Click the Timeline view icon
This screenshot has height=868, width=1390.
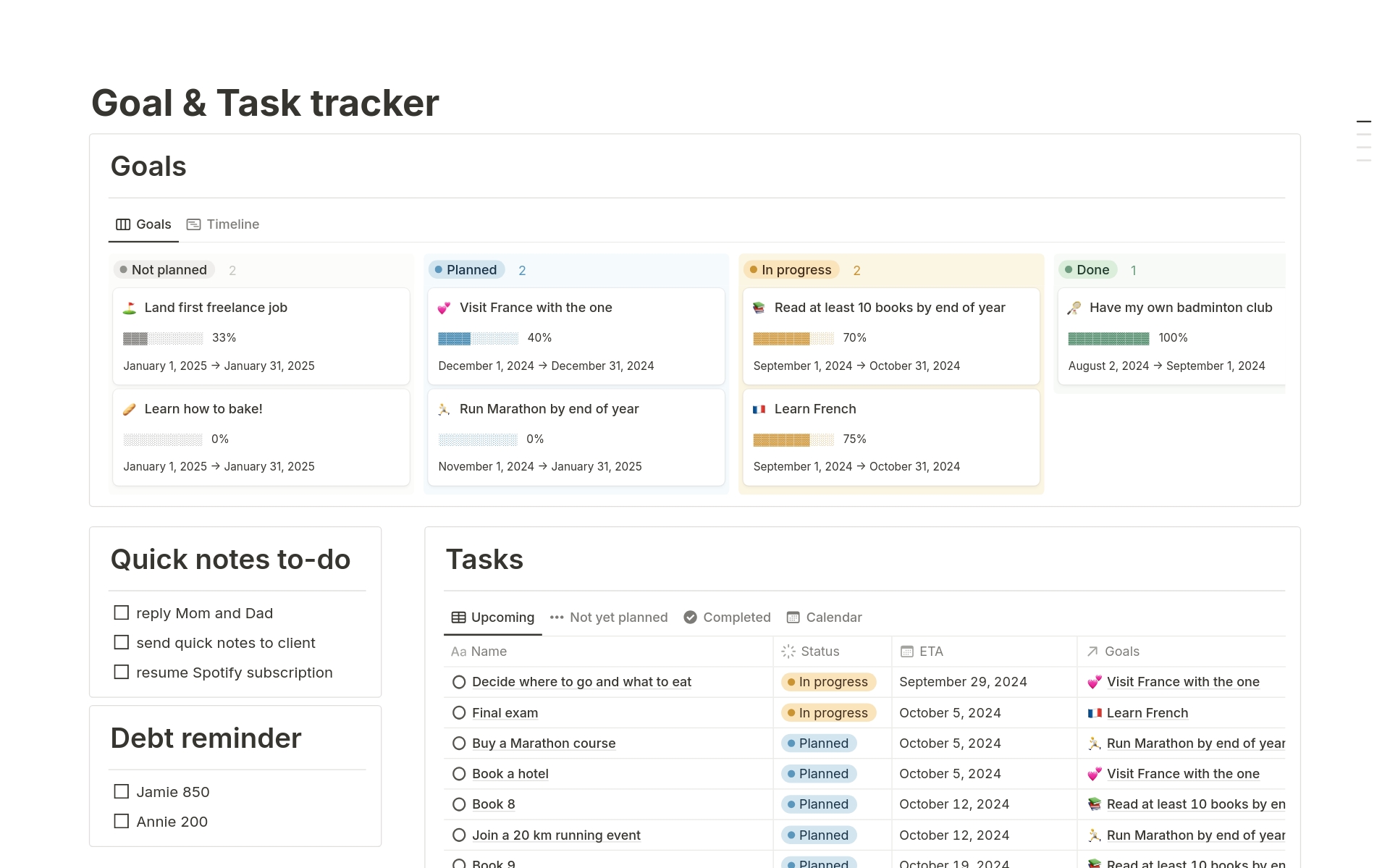click(193, 224)
